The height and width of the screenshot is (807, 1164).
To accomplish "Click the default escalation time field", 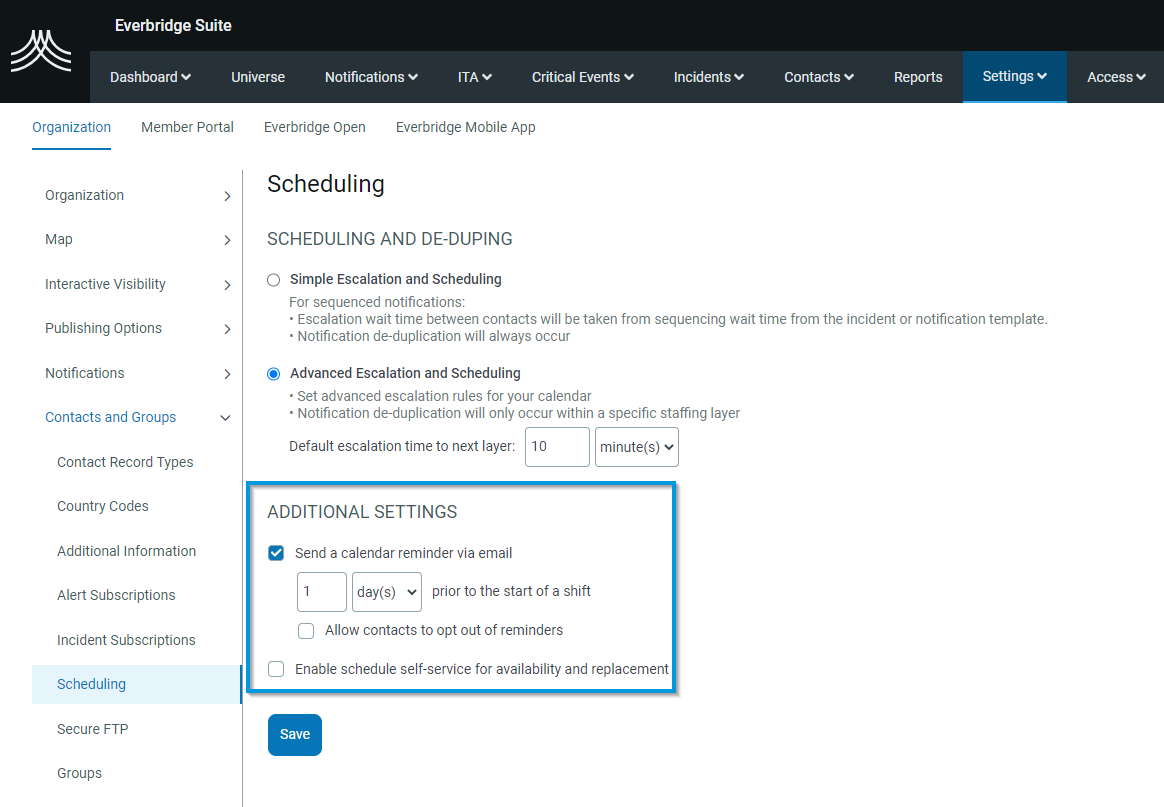I will pos(558,447).
